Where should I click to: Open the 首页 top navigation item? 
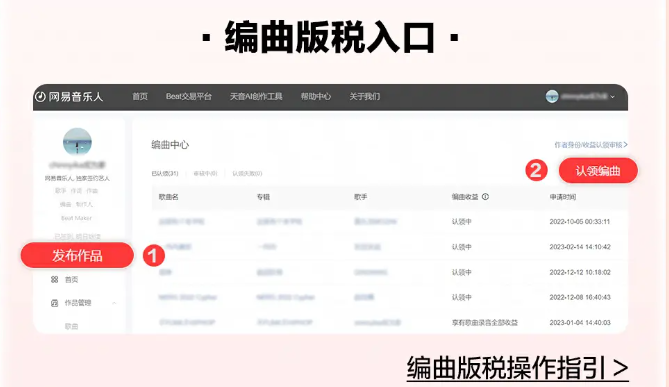140,96
